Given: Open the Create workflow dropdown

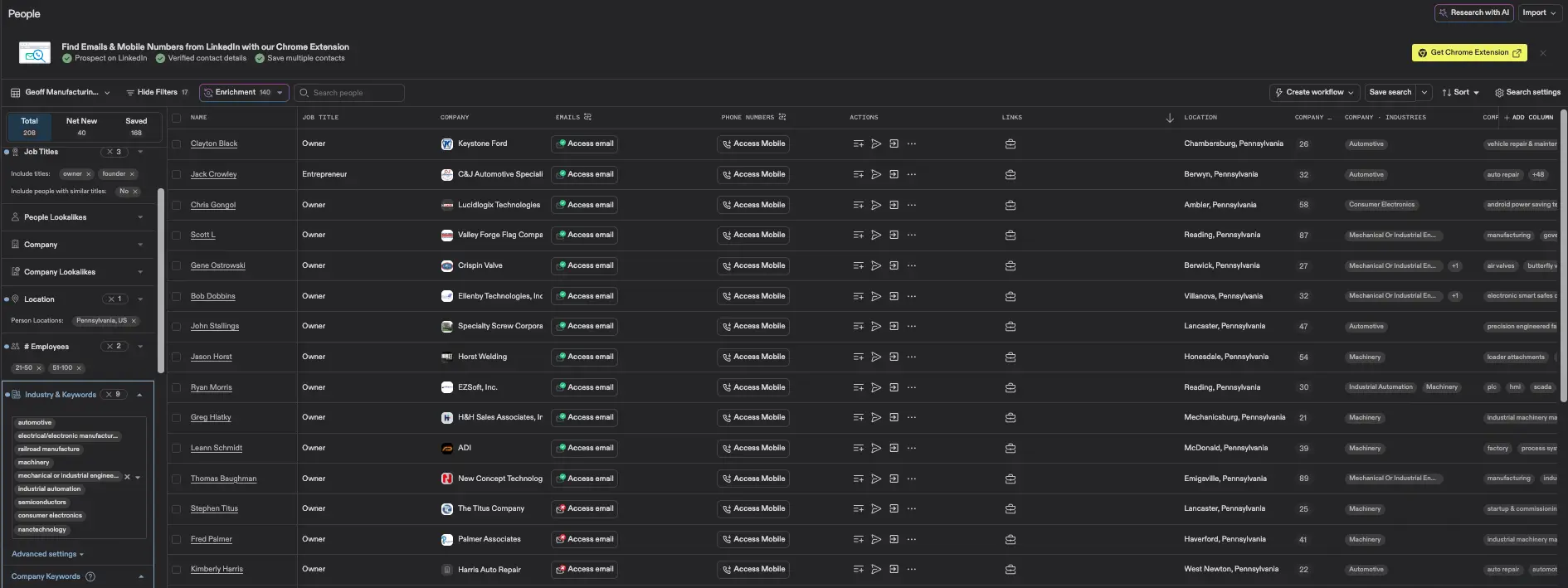Looking at the screenshot, I should [x=1315, y=93].
